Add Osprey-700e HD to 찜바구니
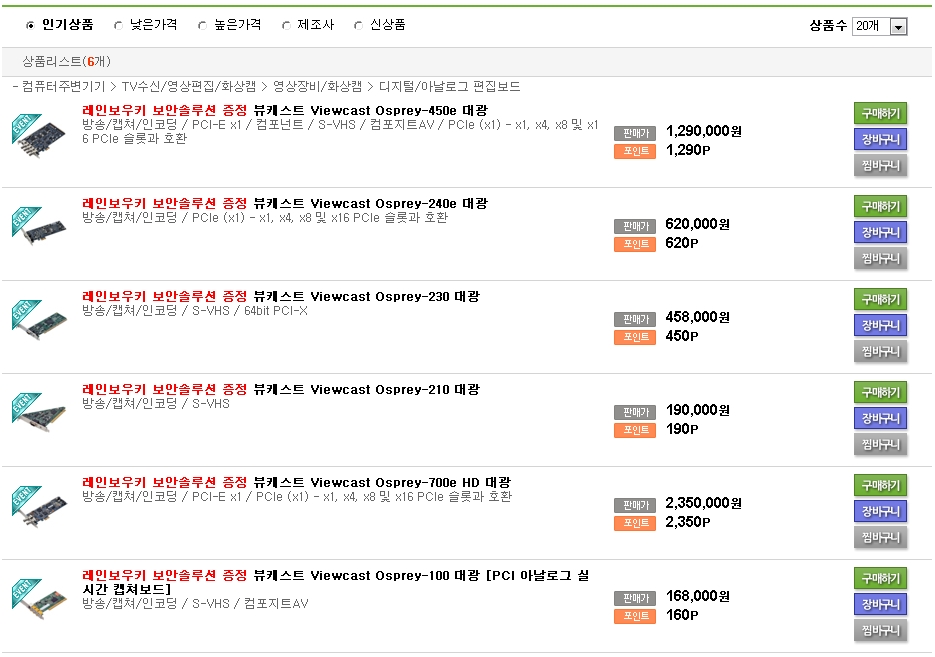Screen dimensions: 935x657 coord(880,538)
